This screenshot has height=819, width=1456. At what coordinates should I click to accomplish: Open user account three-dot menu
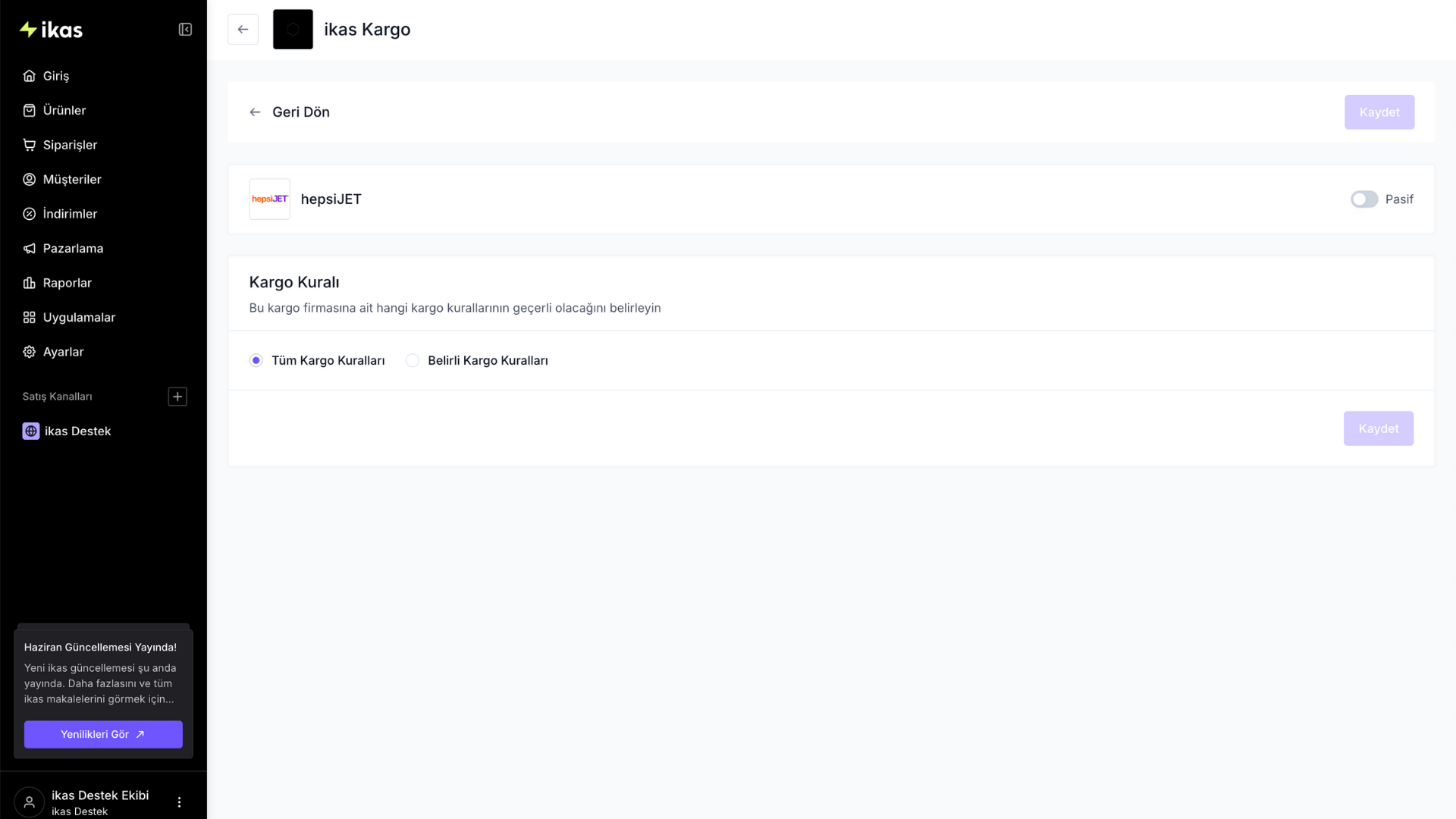pos(179,802)
